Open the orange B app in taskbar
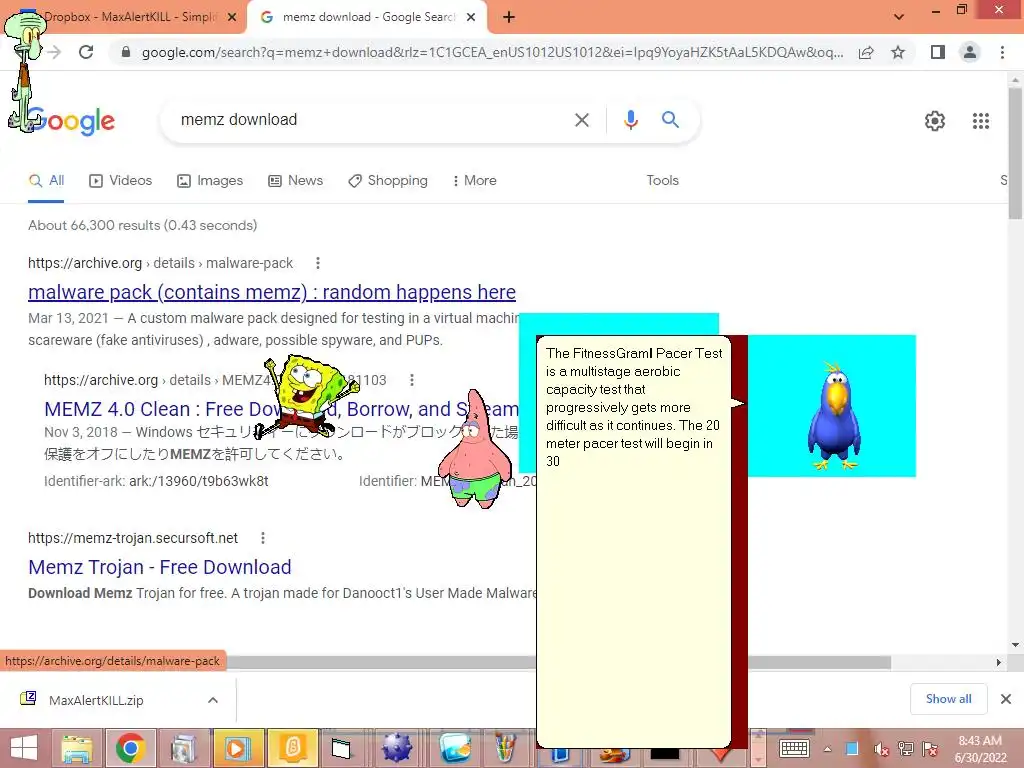The image size is (1024, 768). point(291,748)
